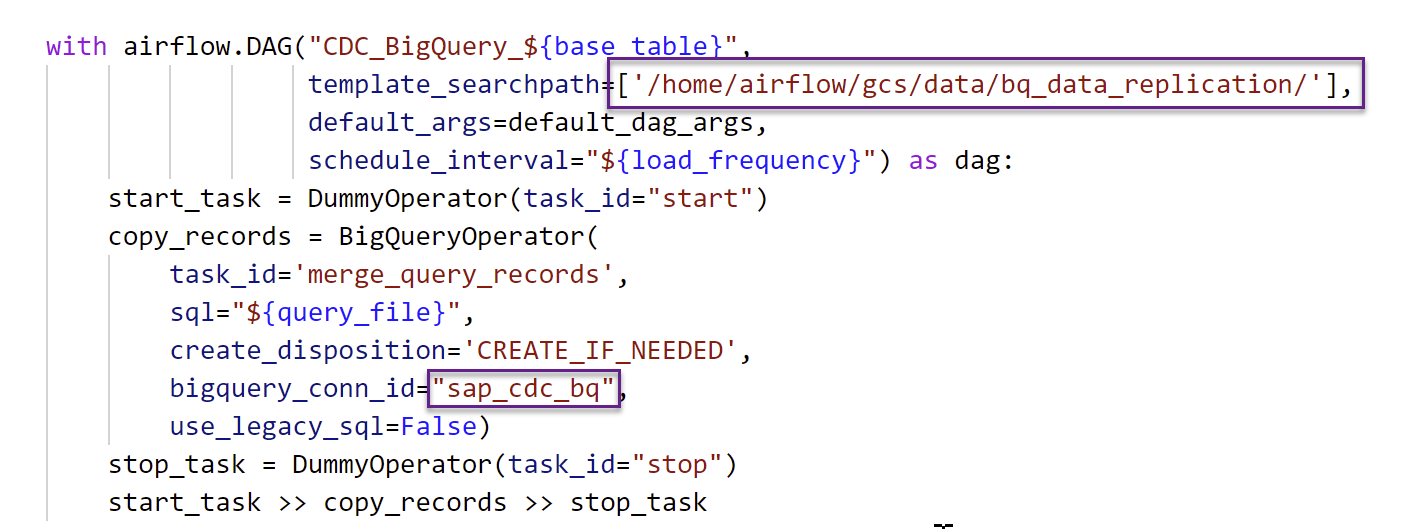The height and width of the screenshot is (529, 1401).
Task: Click the "sap_cdc_bq" connection string
Action: pyautogui.click(x=524, y=388)
